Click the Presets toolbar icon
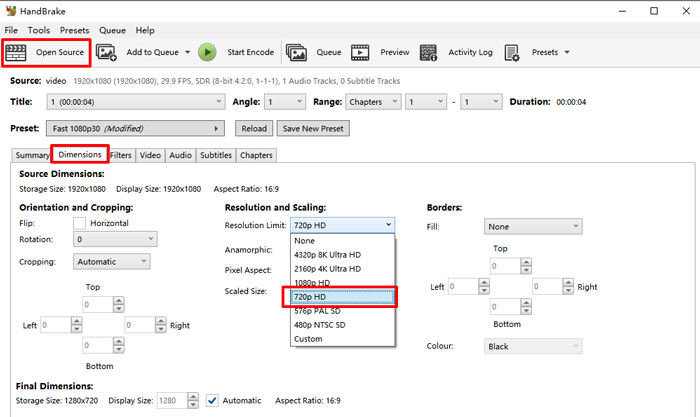Image resolution: width=700 pixels, height=417 pixels. tap(512, 52)
